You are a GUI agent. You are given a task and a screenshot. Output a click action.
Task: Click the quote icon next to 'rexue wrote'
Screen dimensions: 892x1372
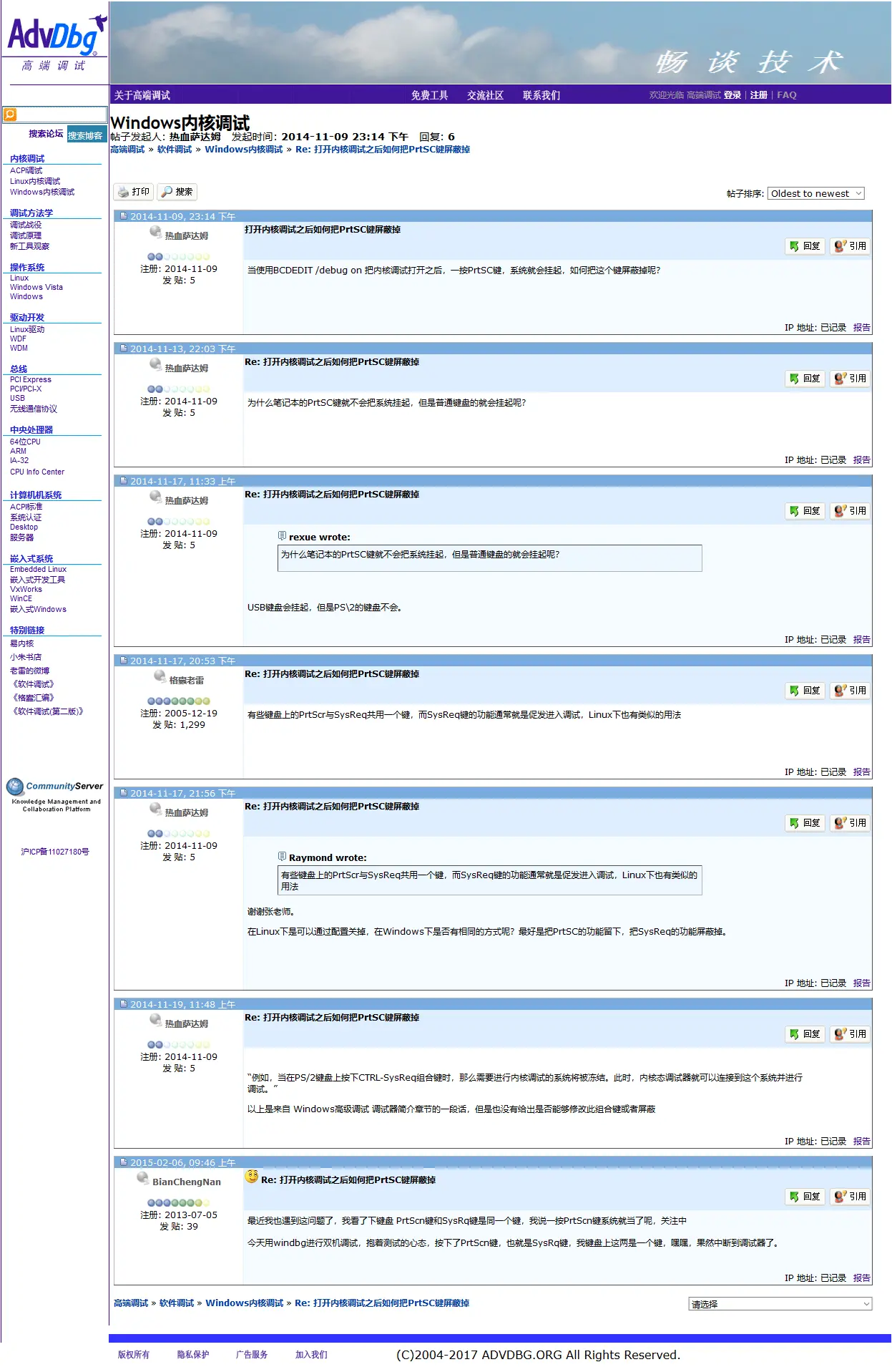click(x=282, y=536)
